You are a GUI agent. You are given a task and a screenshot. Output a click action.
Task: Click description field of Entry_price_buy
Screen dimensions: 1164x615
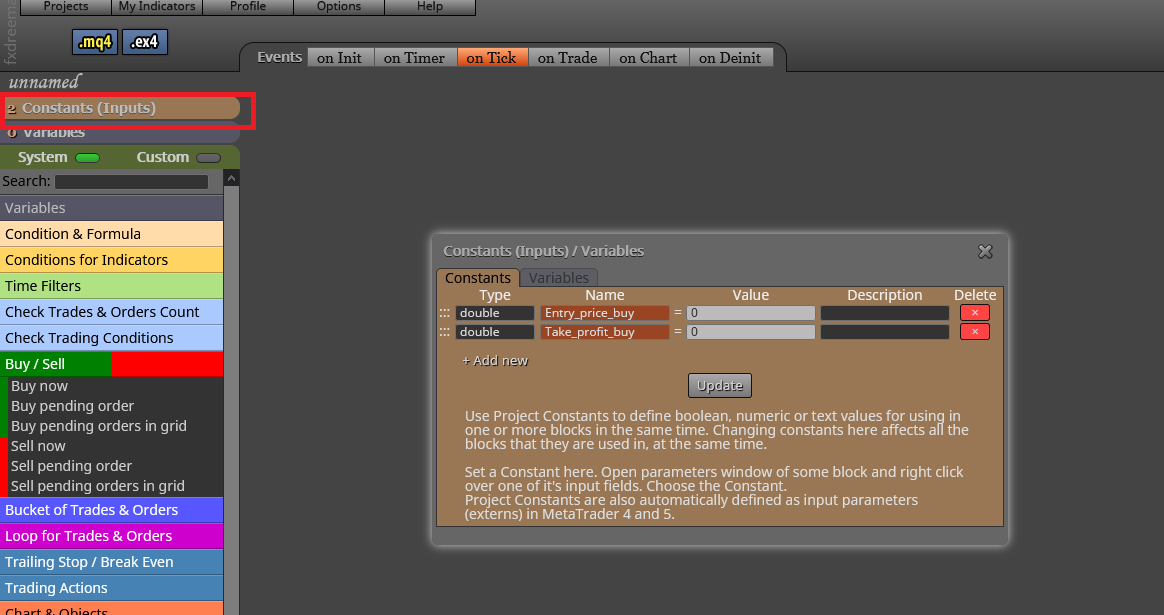point(885,313)
